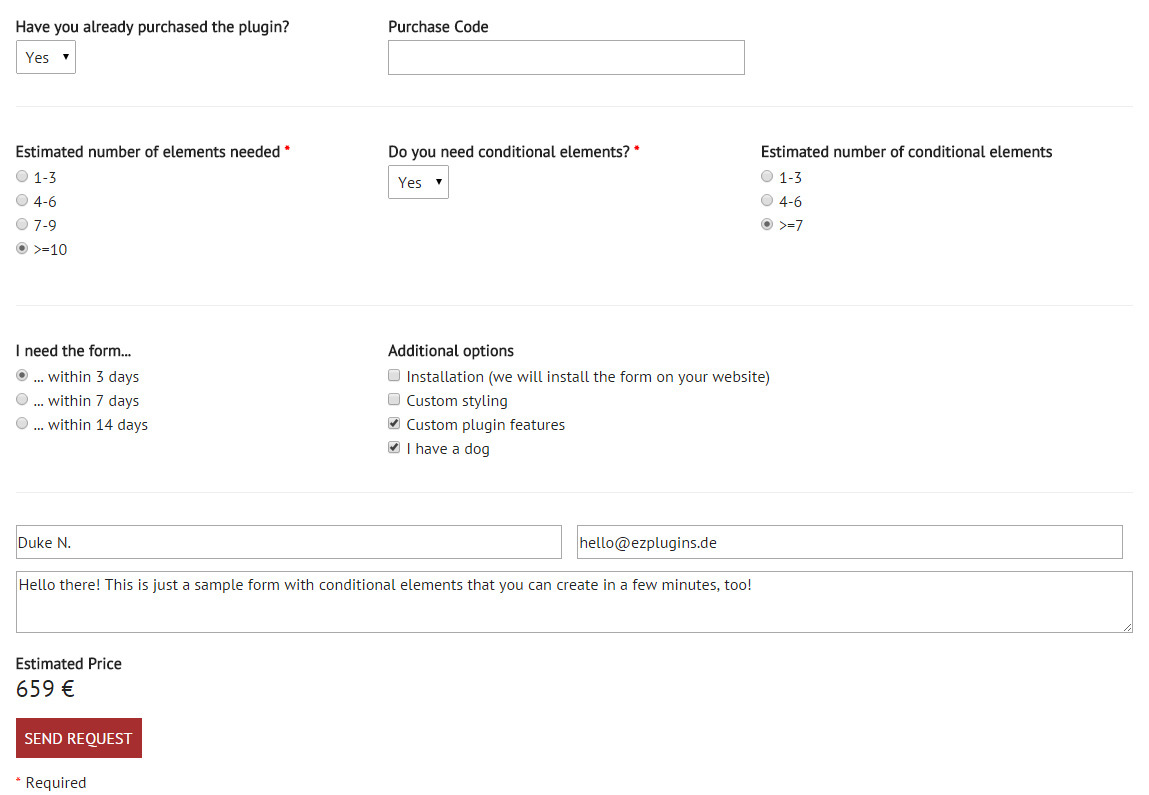Select '4-6' for estimated elements needed
Viewport: 1149px width, 795px height.
pos(22,201)
